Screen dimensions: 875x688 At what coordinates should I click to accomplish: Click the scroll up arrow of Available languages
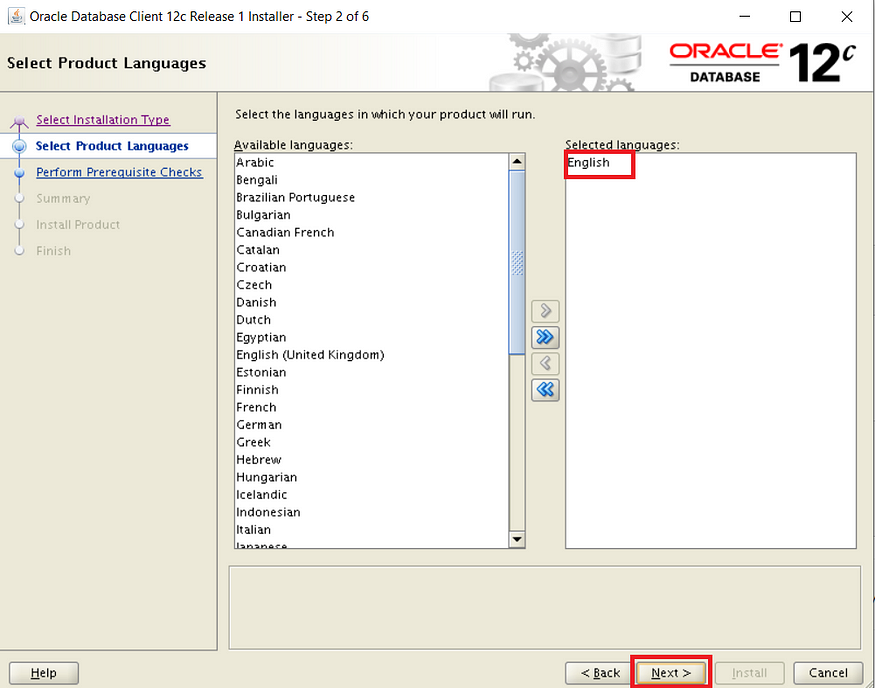tap(517, 162)
